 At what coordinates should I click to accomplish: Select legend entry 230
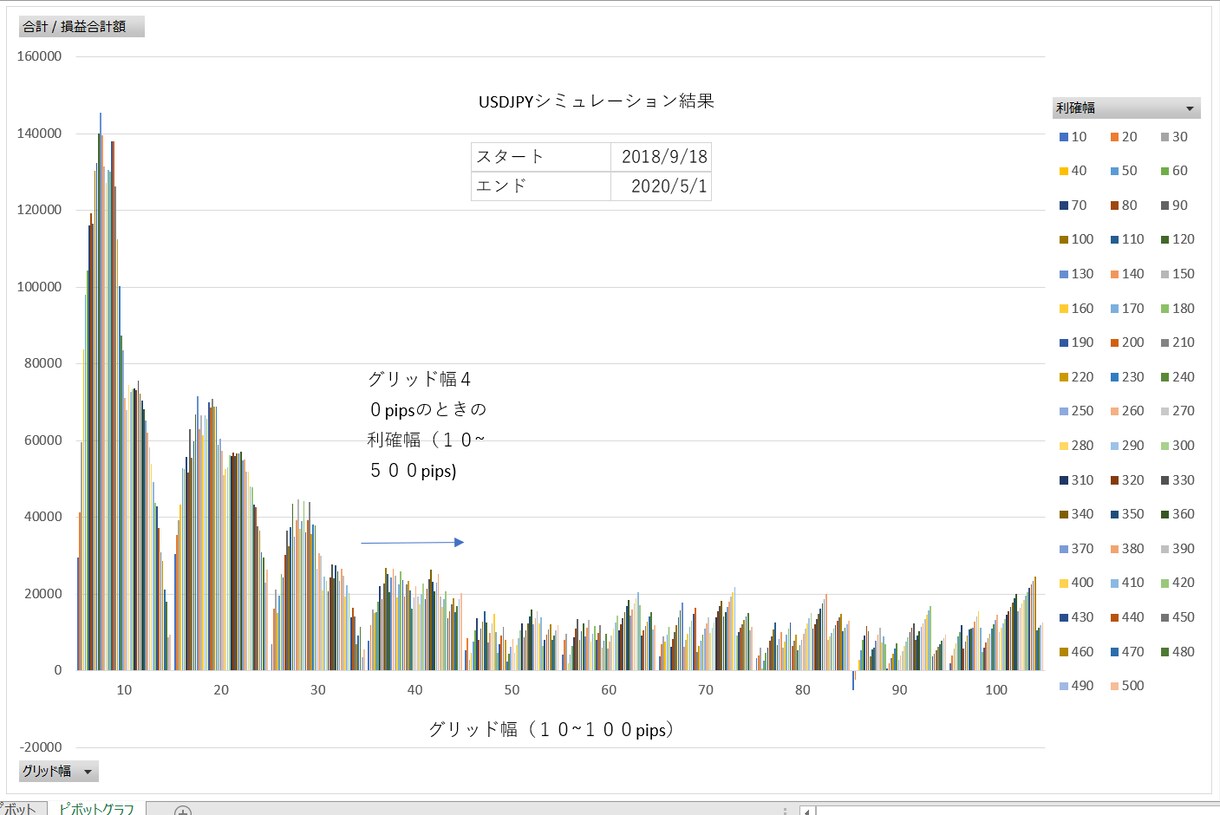pyautogui.click(x=1127, y=377)
